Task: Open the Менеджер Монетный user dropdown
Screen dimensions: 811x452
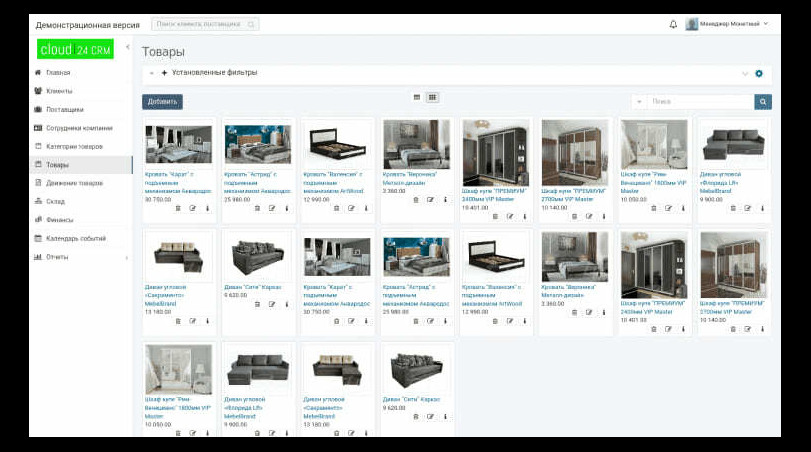Action: point(727,24)
